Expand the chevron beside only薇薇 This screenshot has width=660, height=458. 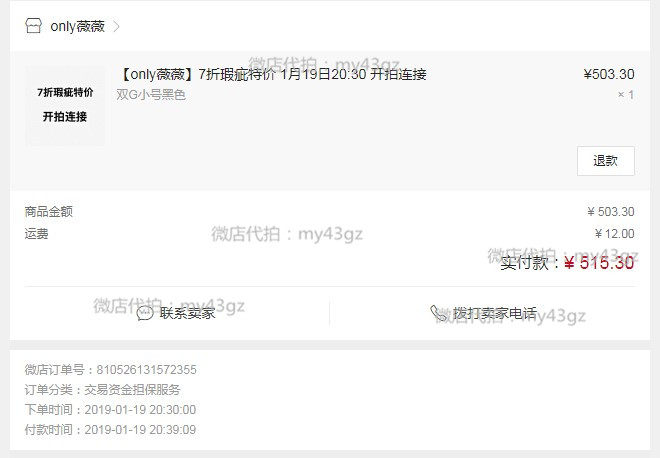point(117,27)
